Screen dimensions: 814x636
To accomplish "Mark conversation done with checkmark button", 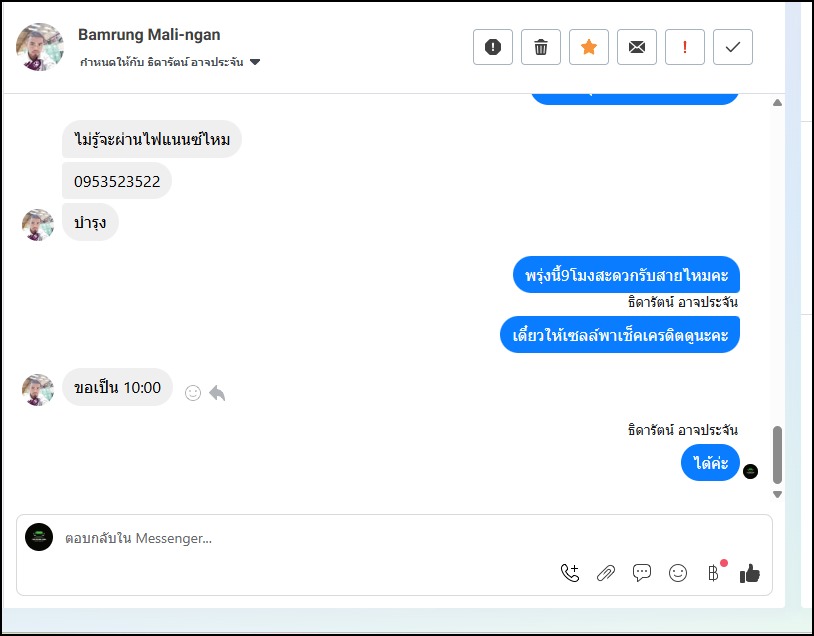I will [x=732, y=47].
